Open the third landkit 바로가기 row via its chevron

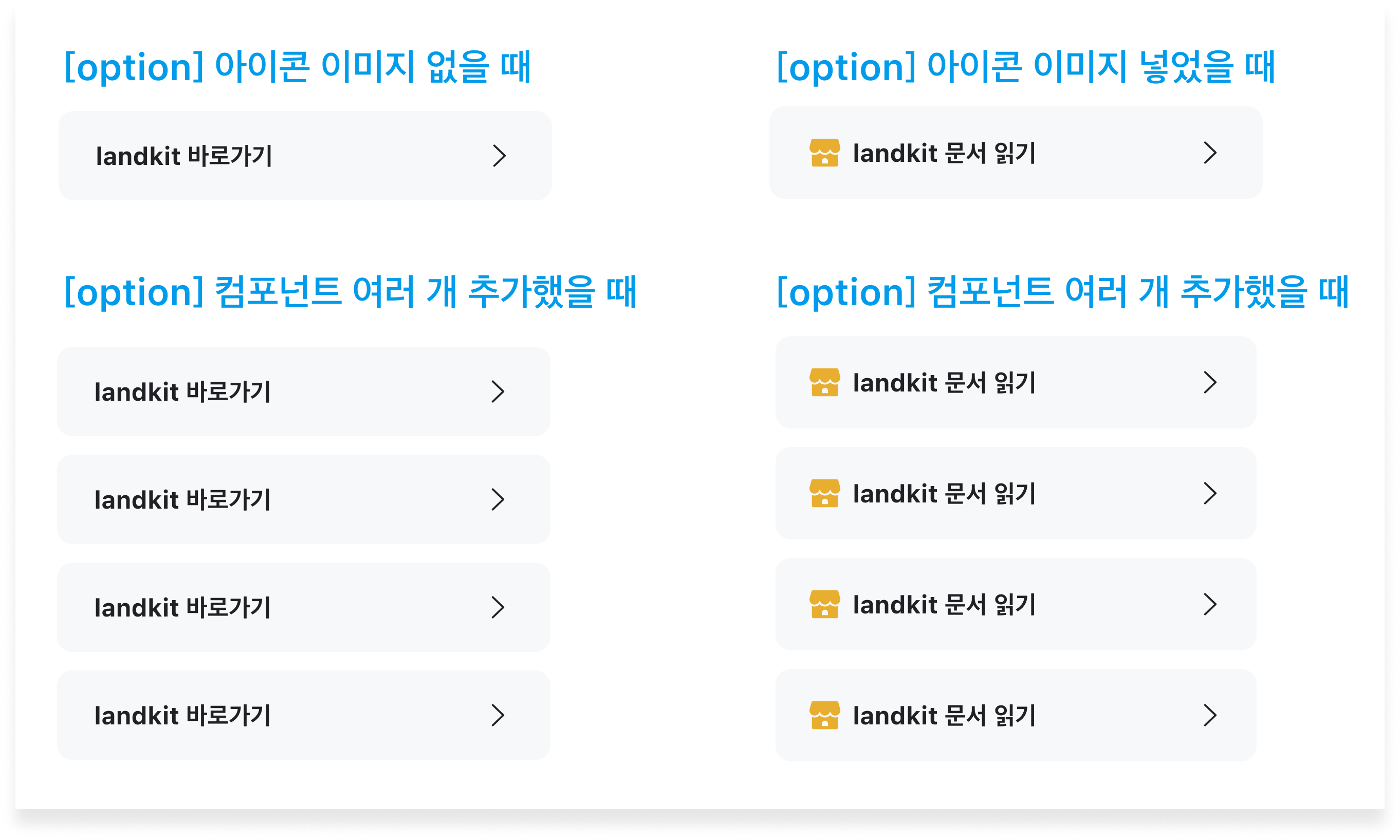[499, 607]
